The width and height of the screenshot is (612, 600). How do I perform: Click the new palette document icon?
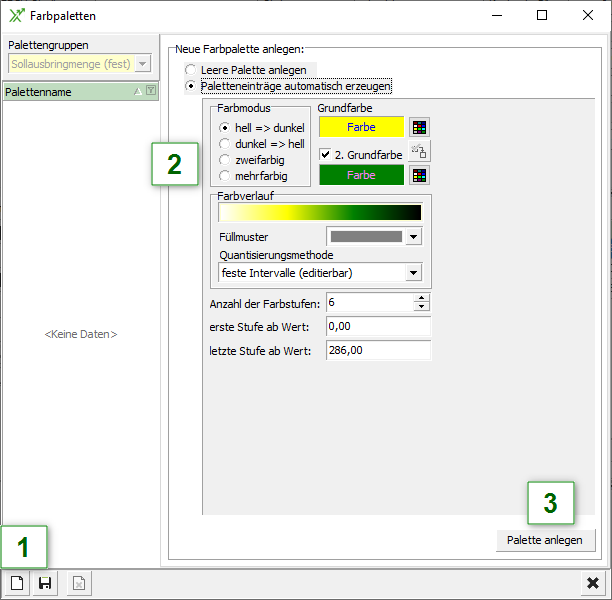click(x=17, y=583)
